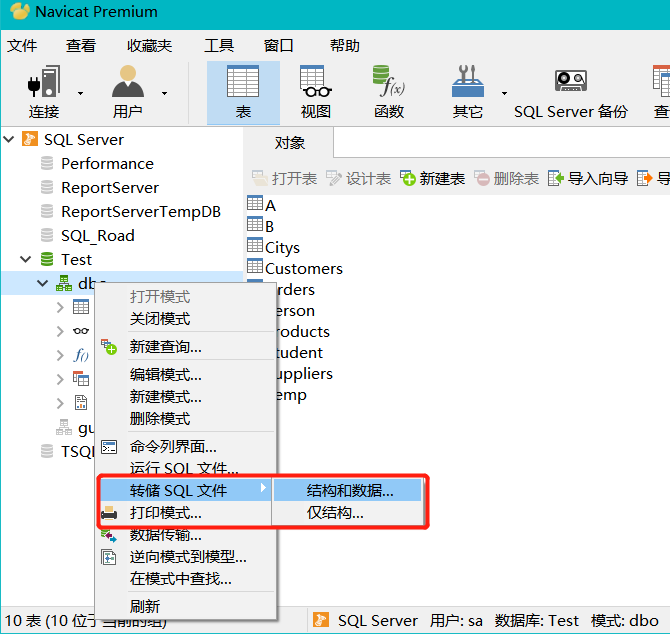Choose 编辑模式... from context menu
Viewport: 670px width, 634px height.
(166, 375)
